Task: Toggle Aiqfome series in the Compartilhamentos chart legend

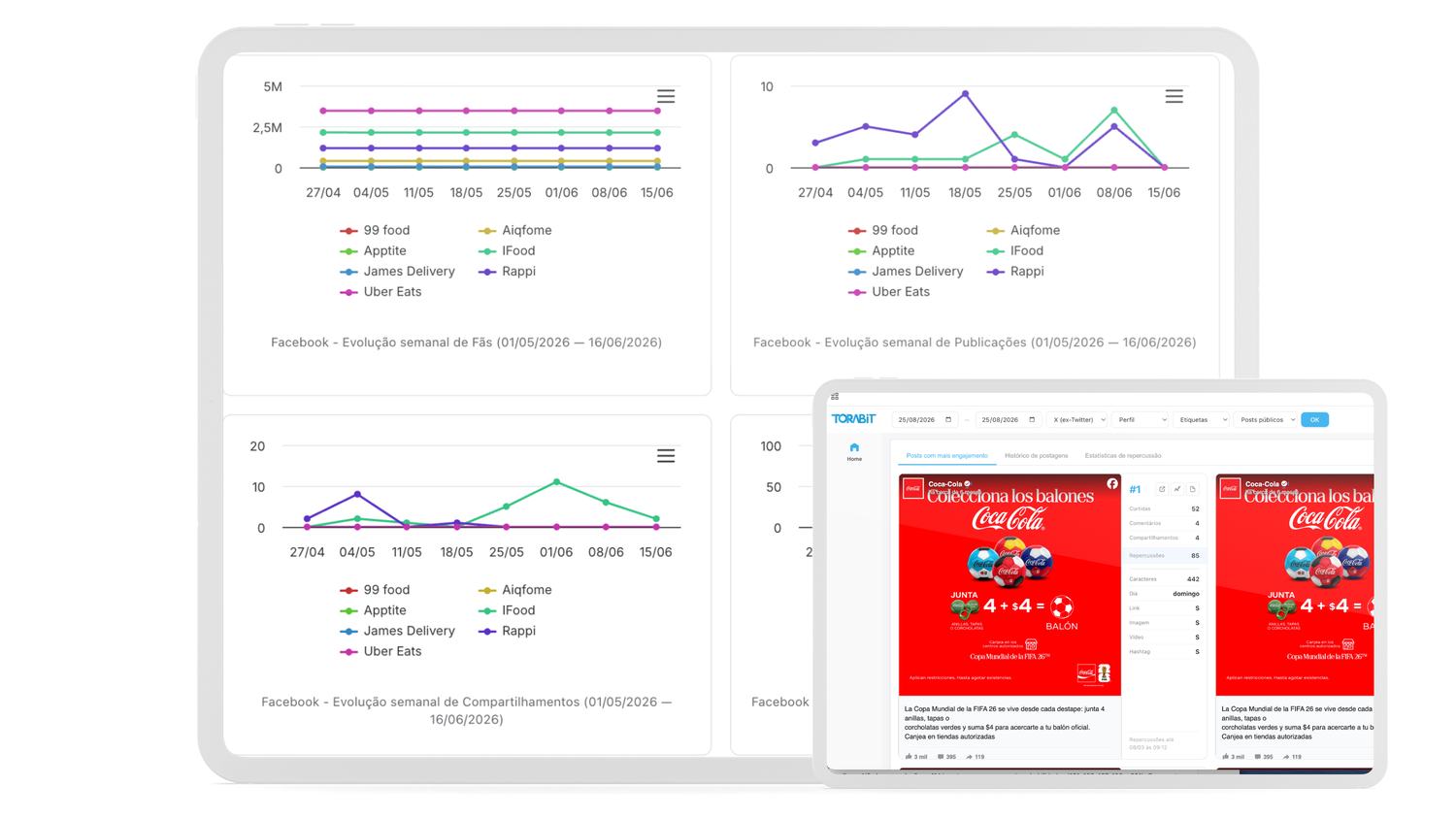Action: tap(514, 590)
